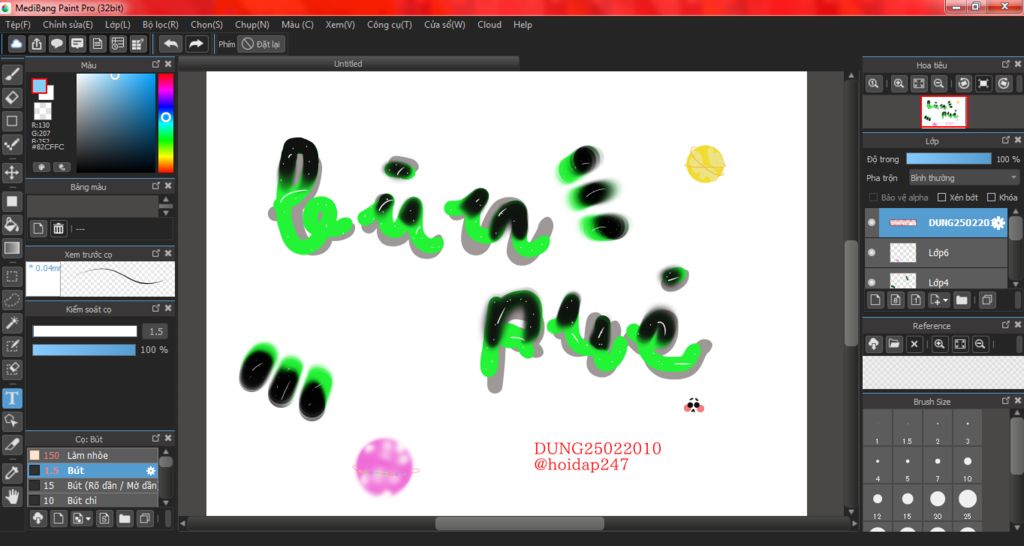This screenshot has height=546, width=1024.
Task: Toggle visibility of layer Lớp6
Action: tap(871, 252)
